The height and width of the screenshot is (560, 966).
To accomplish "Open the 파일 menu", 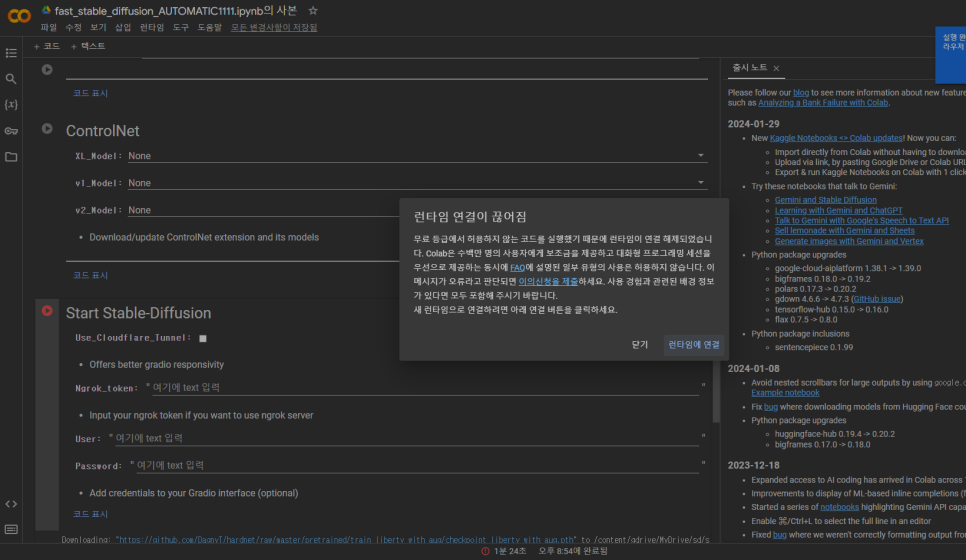I will click(x=49, y=27).
